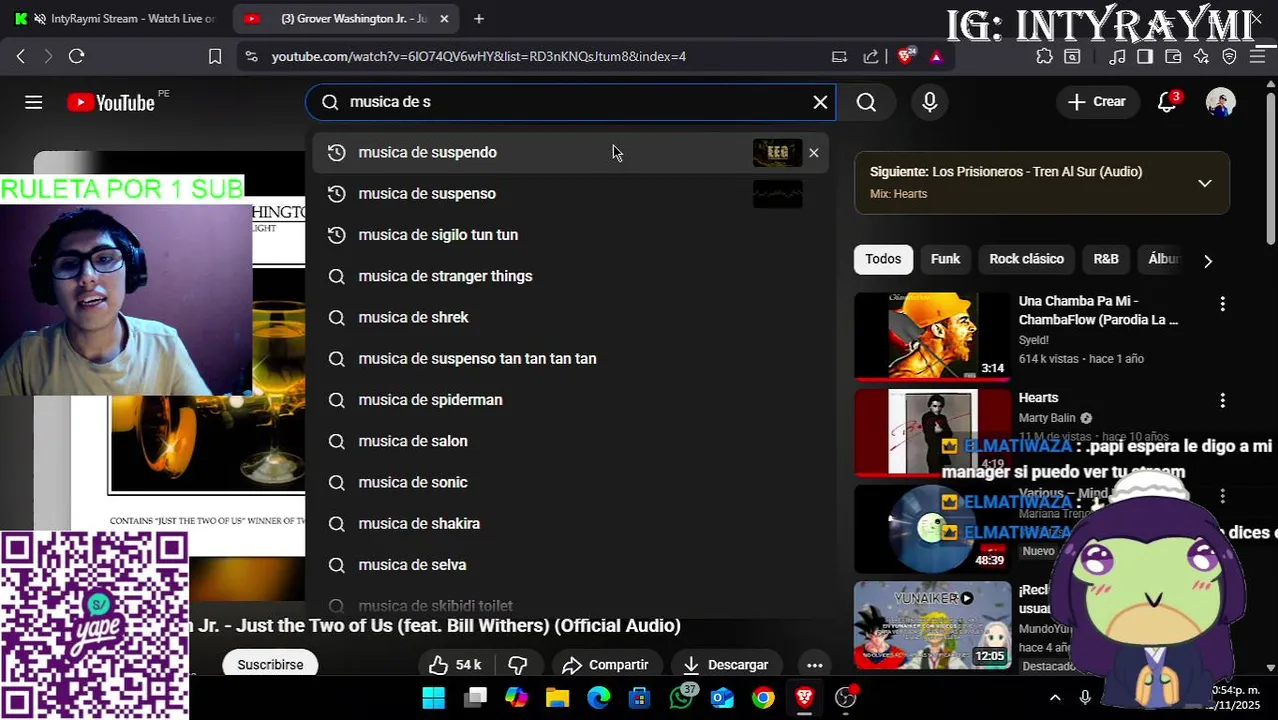Remove 'musica de suspendo' from history
The width and height of the screenshot is (1278, 720).
point(814,153)
